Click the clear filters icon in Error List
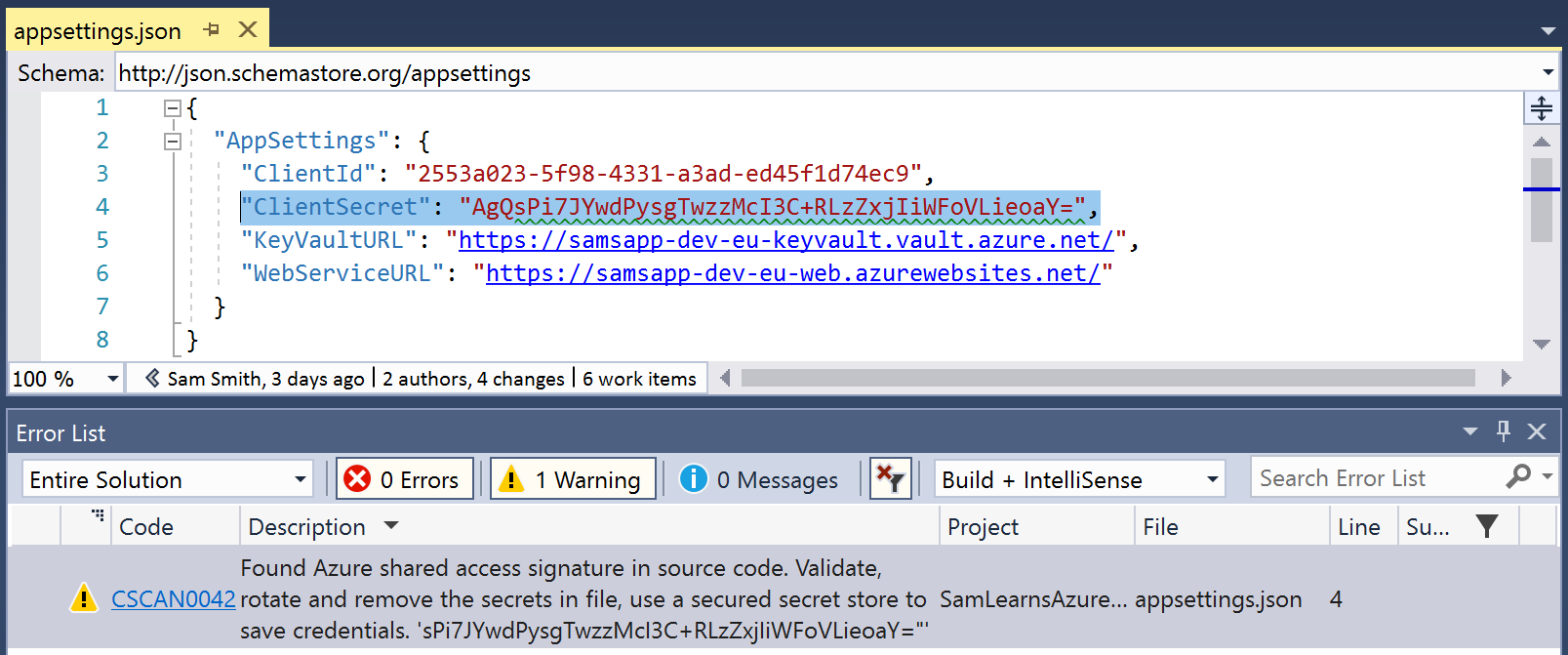The height and width of the screenshot is (655, 1568). pyautogui.click(x=890, y=479)
